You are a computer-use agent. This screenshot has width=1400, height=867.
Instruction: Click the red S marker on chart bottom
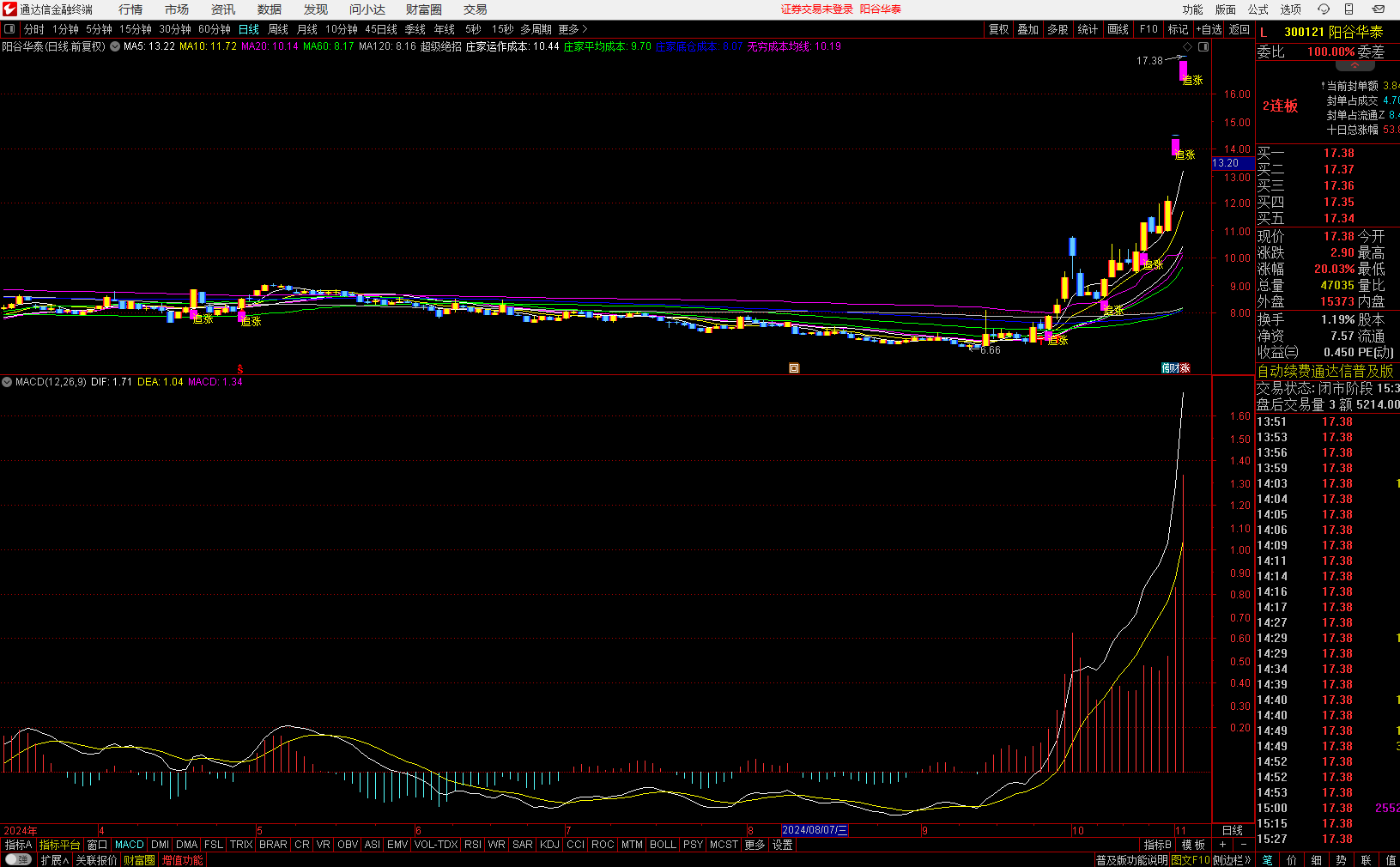pyautogui.click(x=240, y=369)
